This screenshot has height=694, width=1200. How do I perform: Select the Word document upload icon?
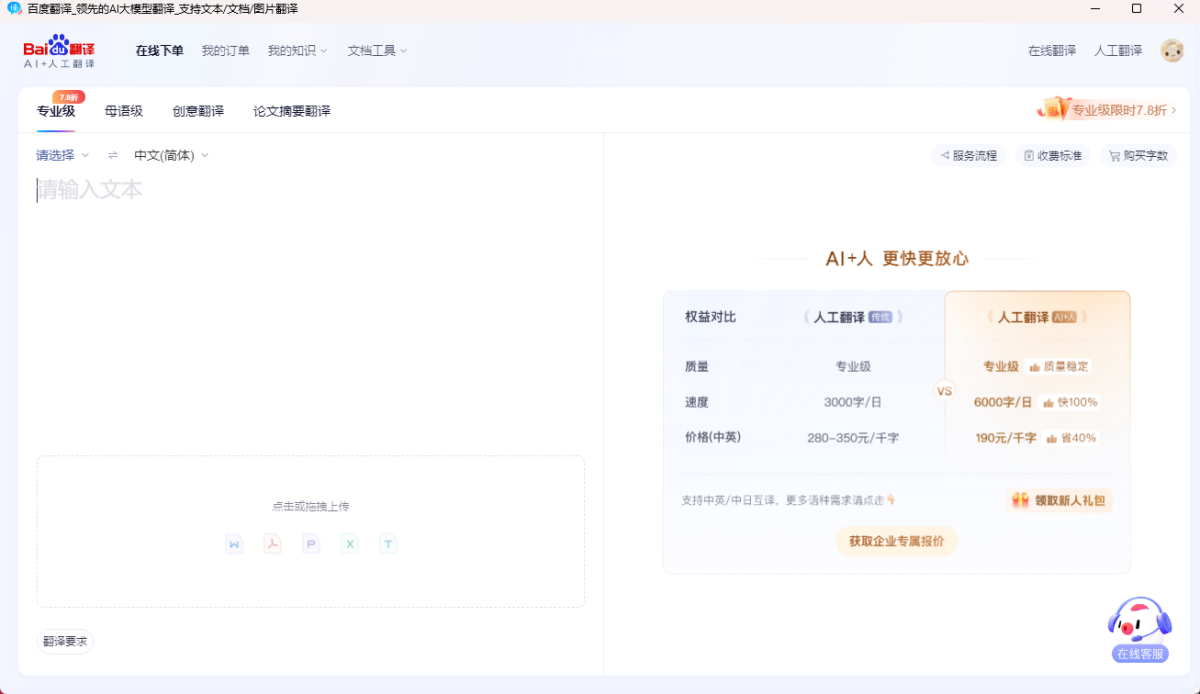coord(233,543)
